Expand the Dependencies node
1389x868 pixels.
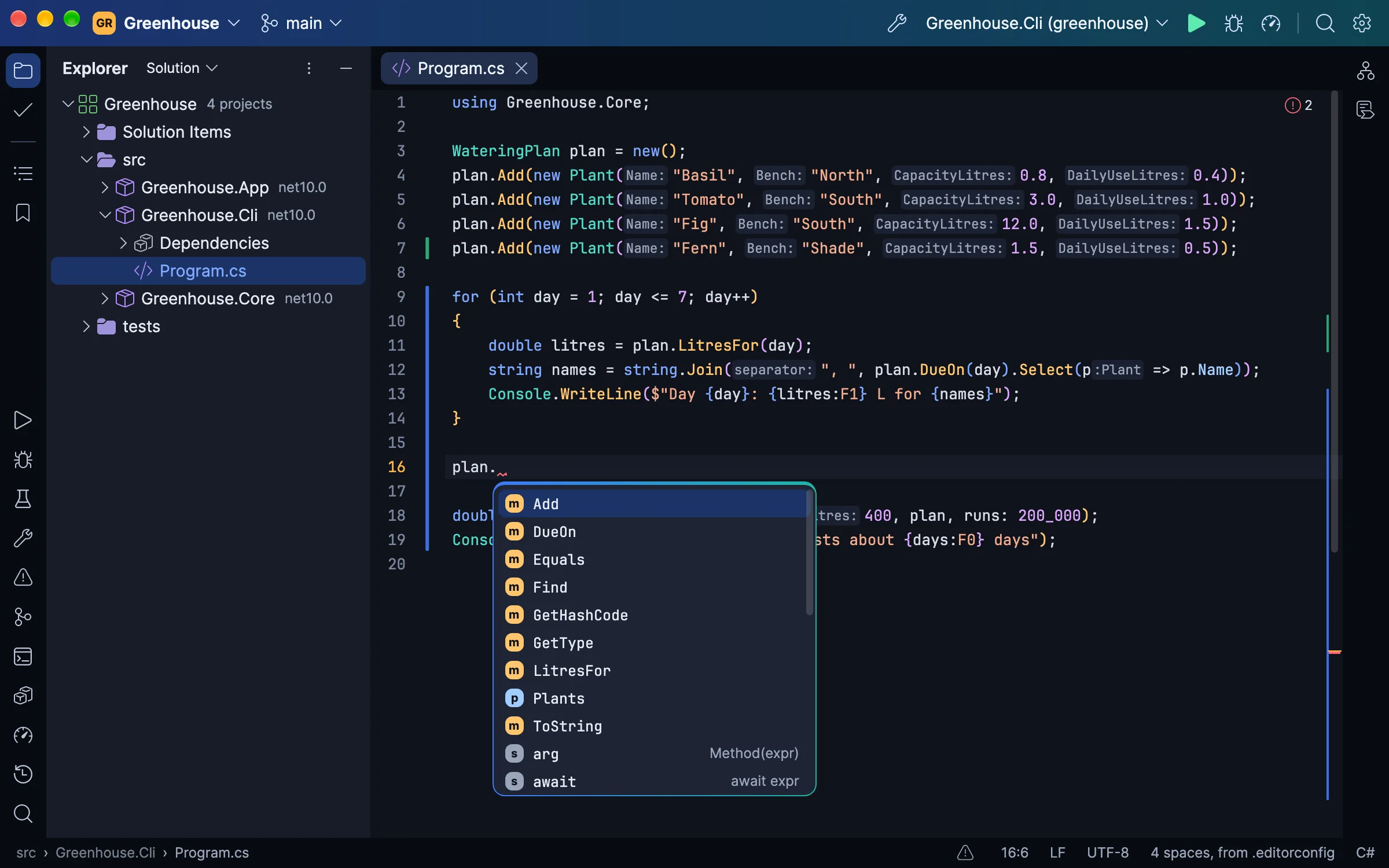point(123,243)
